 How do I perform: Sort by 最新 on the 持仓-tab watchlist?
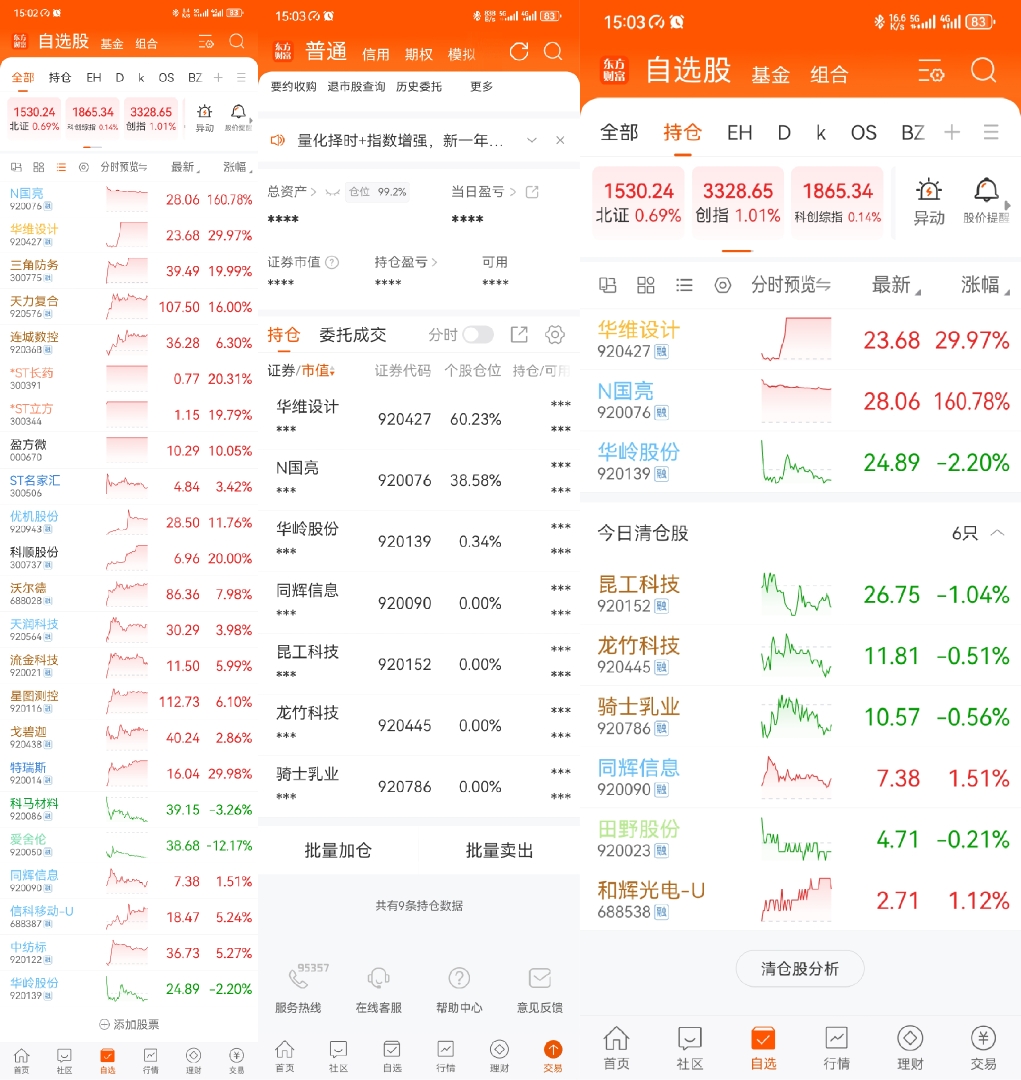pyautogui.click(x=895, y=284)
